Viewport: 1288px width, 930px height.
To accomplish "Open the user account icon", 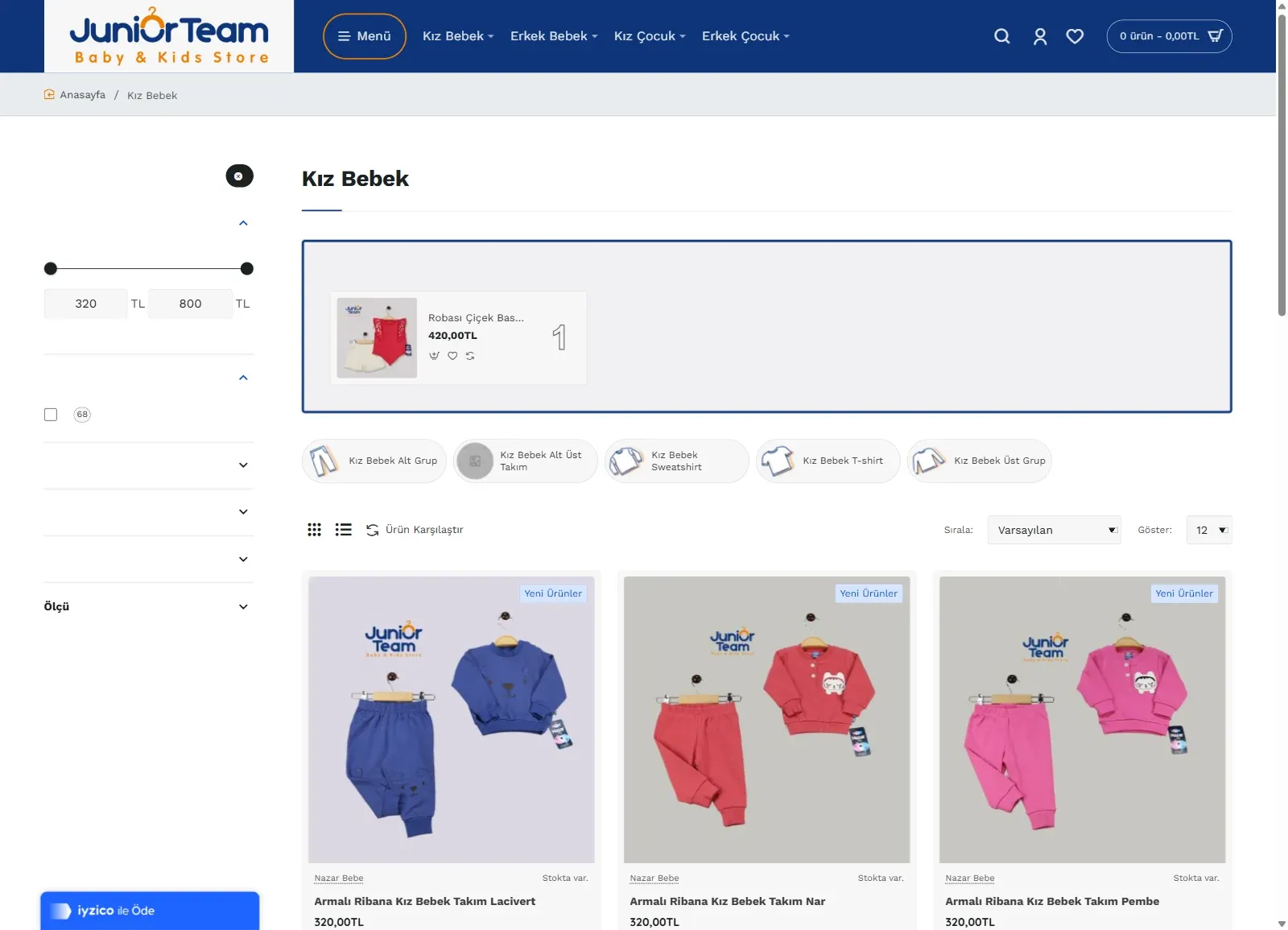I will pos(1040,36).
